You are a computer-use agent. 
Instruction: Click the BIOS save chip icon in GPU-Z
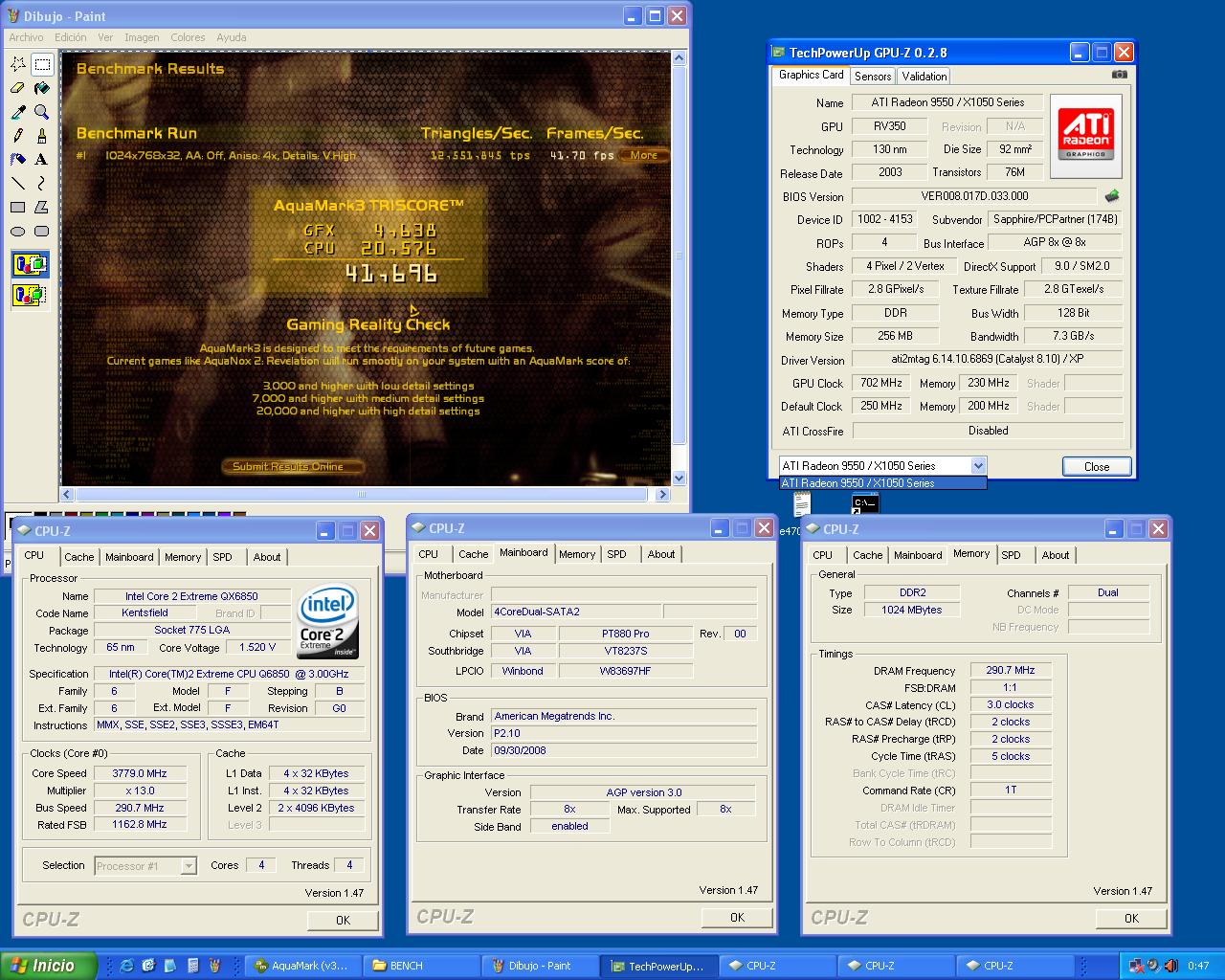pos(1111,196)
